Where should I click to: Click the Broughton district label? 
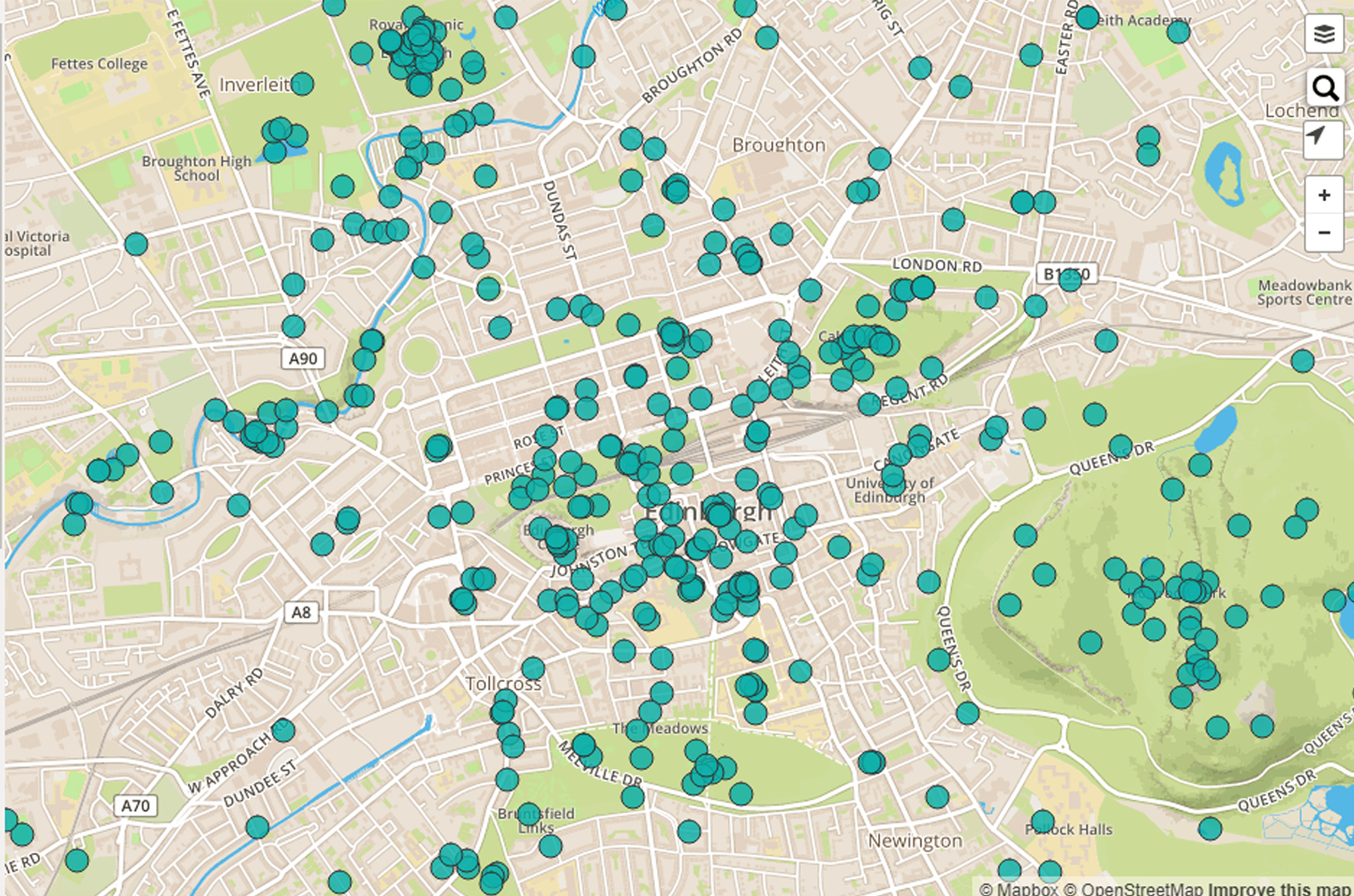click(779, 145)
